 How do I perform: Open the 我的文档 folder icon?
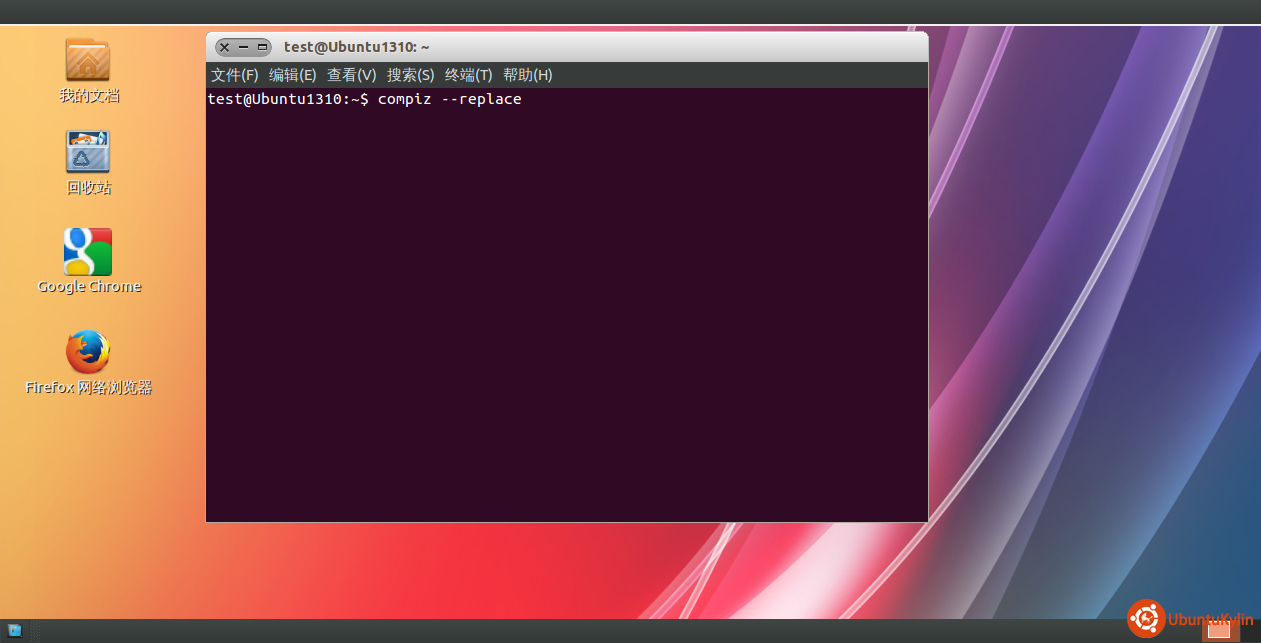[x=88, y=59]
